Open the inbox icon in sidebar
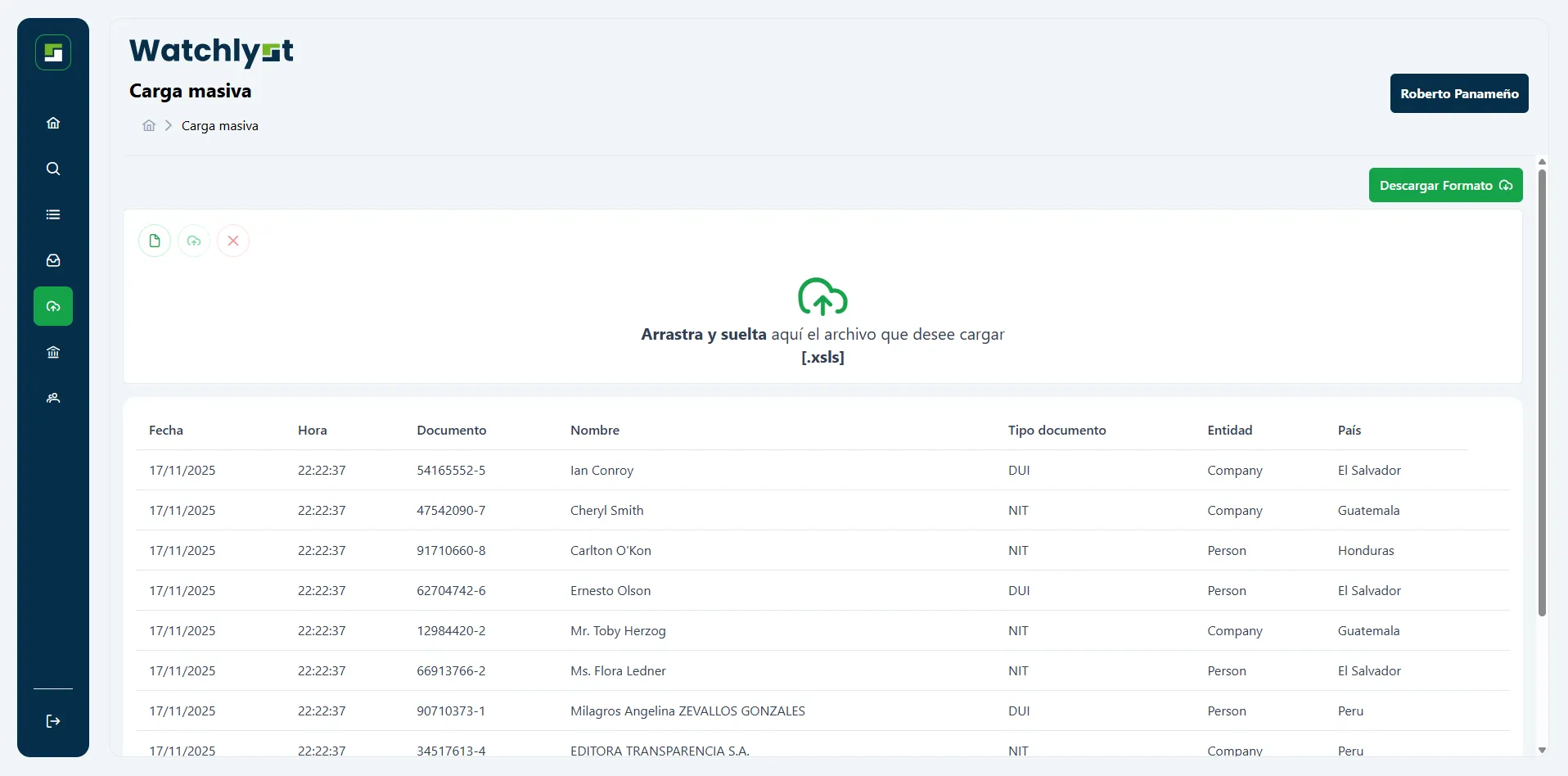Screen dimensions: 1568x776 (x=53, y=260)
